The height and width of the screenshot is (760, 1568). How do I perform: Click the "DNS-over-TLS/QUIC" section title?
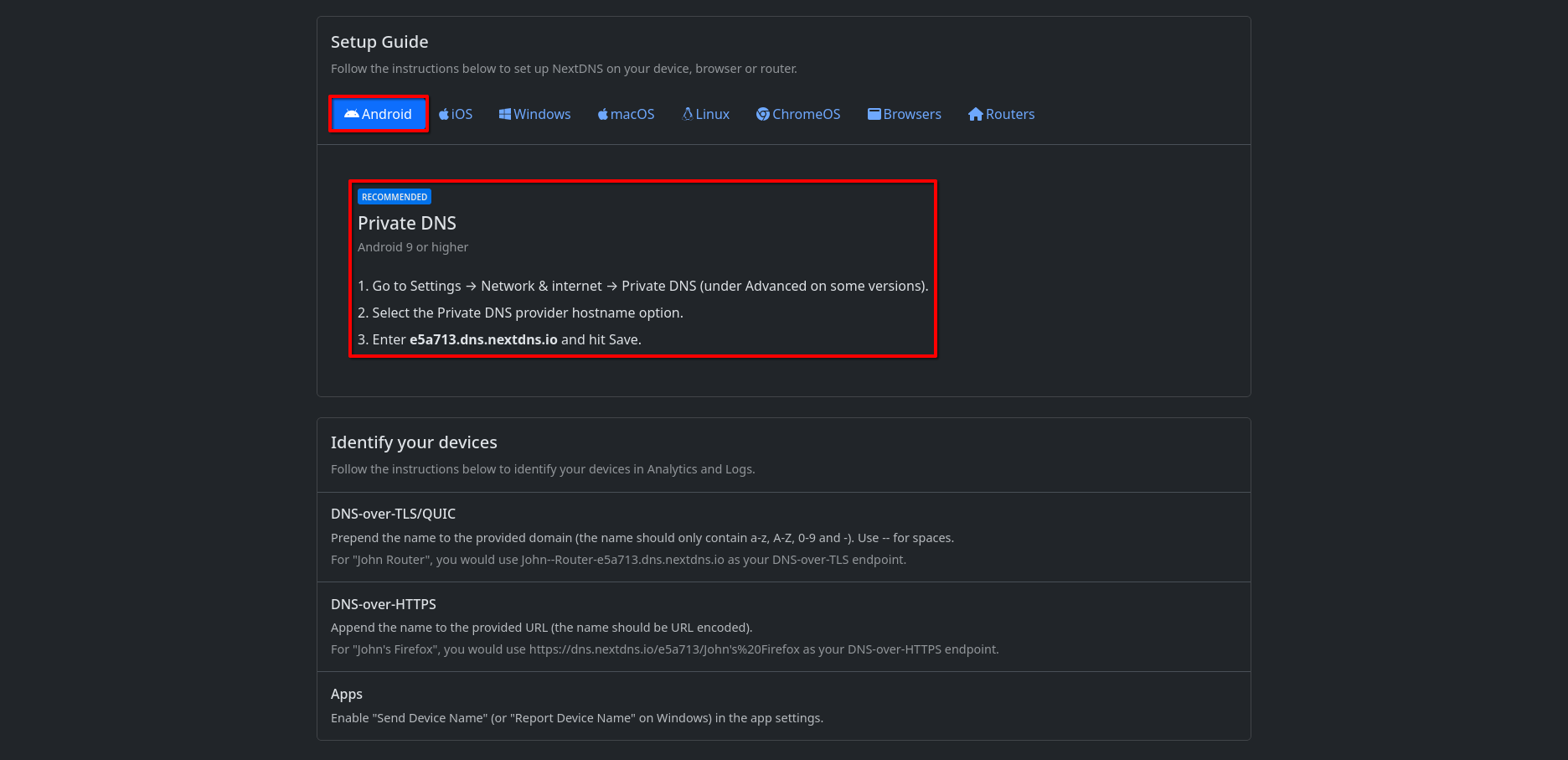pos(393,514)
